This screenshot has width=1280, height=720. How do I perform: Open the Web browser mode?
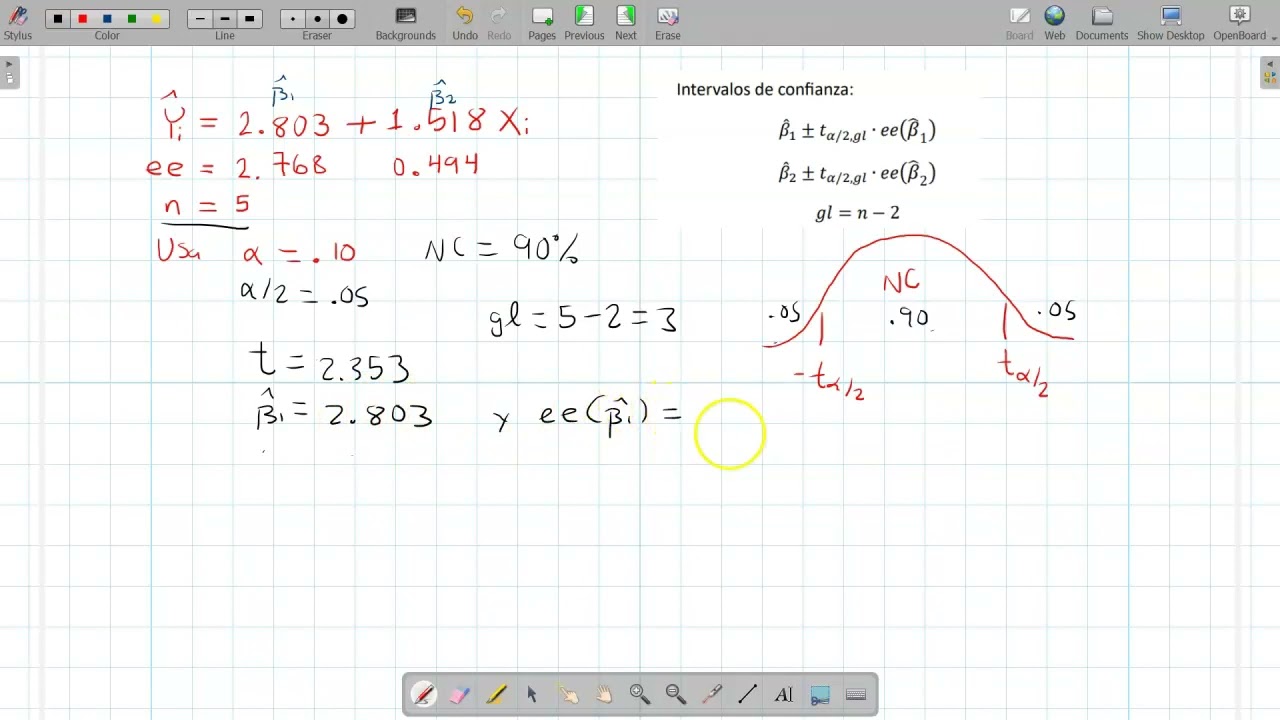[x=1055, y=22]
